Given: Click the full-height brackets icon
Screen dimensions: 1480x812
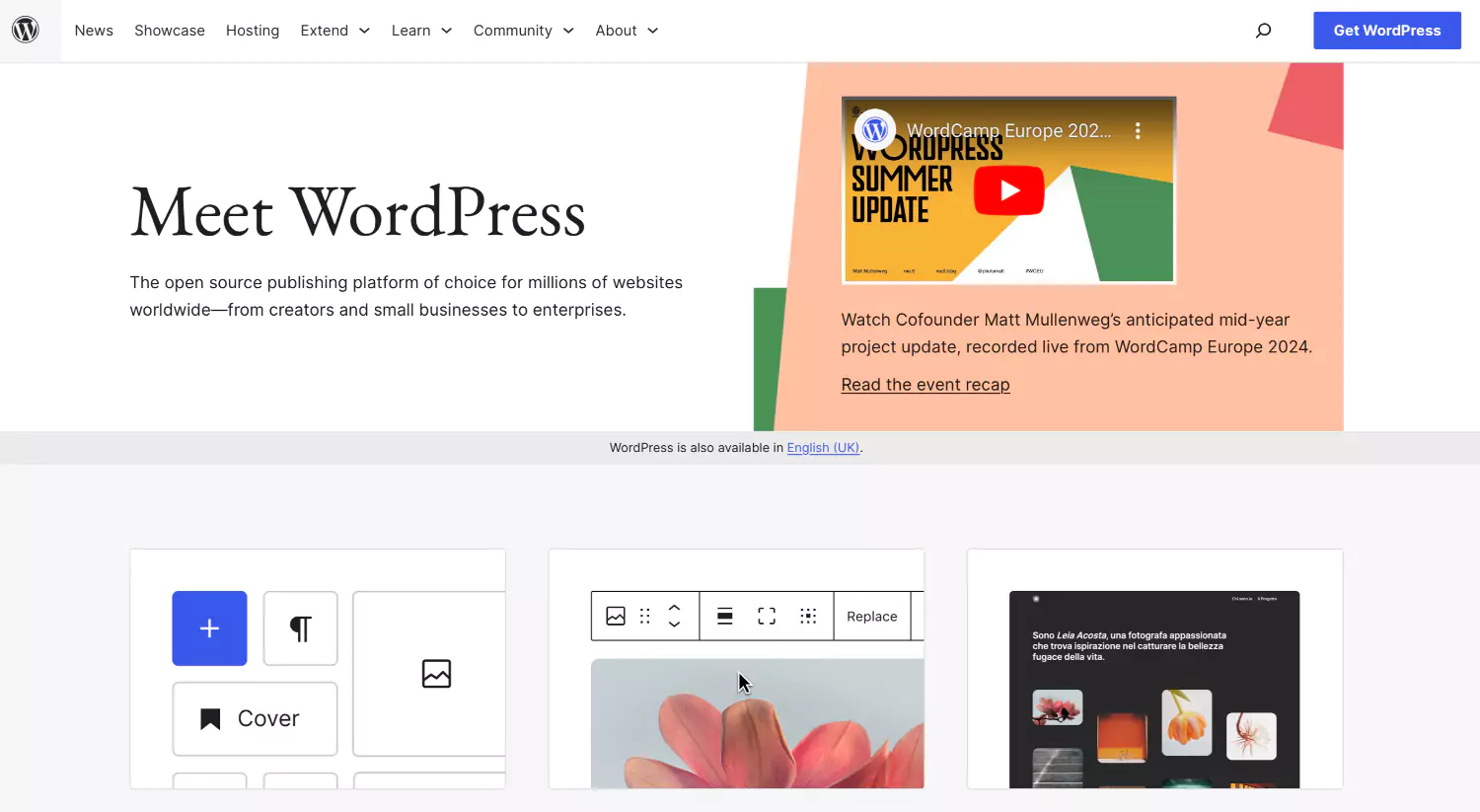Looking at the screenshot, I should [x=767, y=616].
